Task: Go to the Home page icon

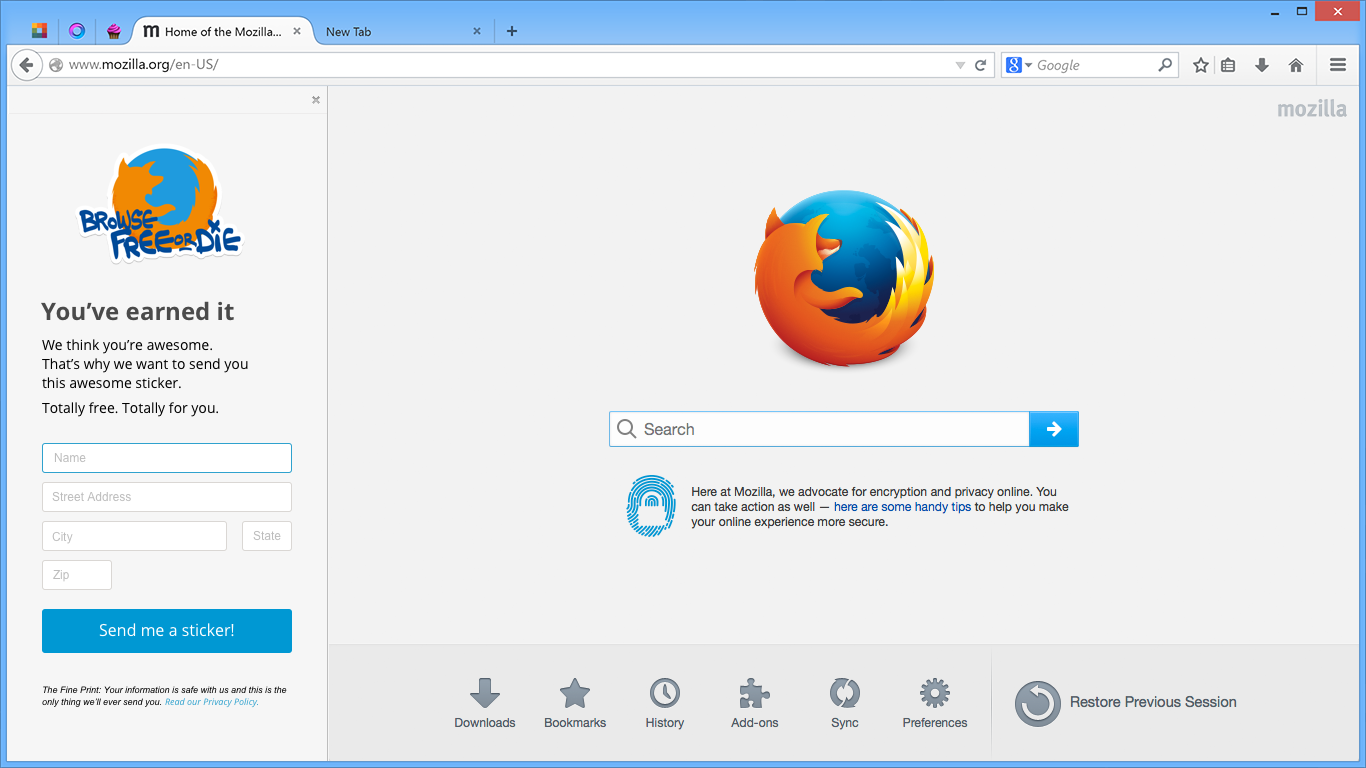Action: pyautogui.click(x=1296, y=65)
